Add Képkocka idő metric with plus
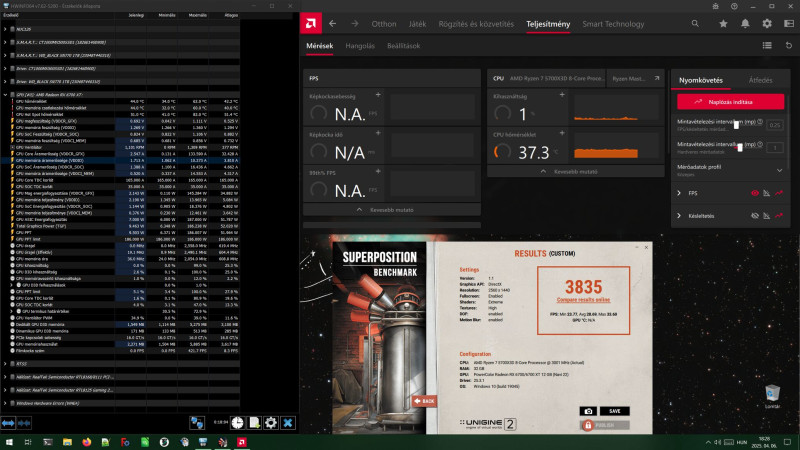 378,133
